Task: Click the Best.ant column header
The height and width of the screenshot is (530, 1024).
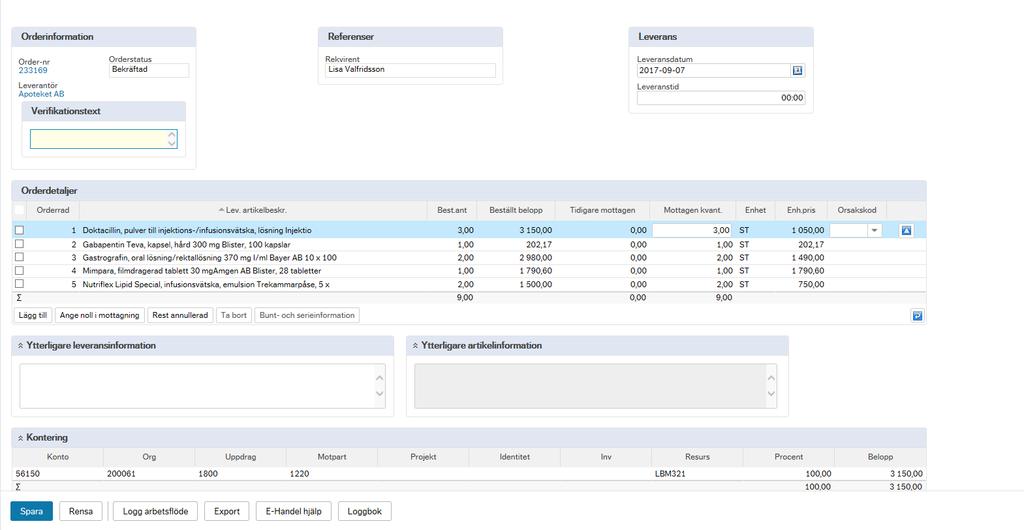Action: click(x=451, y=210)
